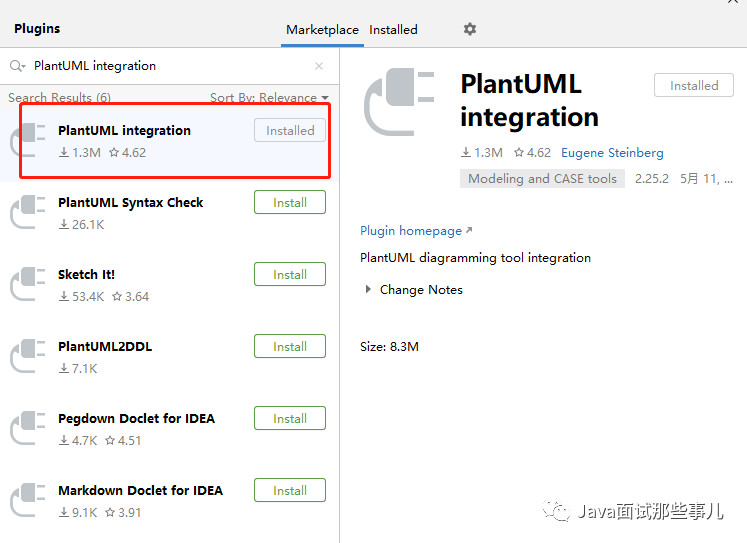Open the plugins settings gear menu
Screen dimensions: 747x543
(470, 29)
